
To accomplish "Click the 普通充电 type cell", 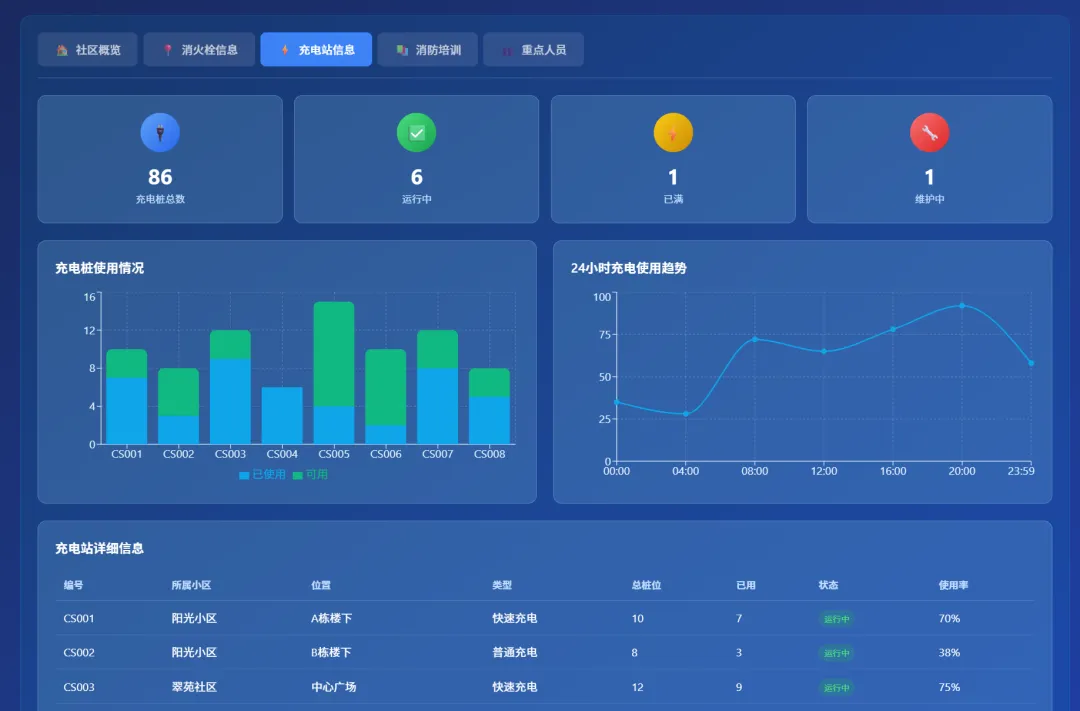I will [x=515, y=652].
